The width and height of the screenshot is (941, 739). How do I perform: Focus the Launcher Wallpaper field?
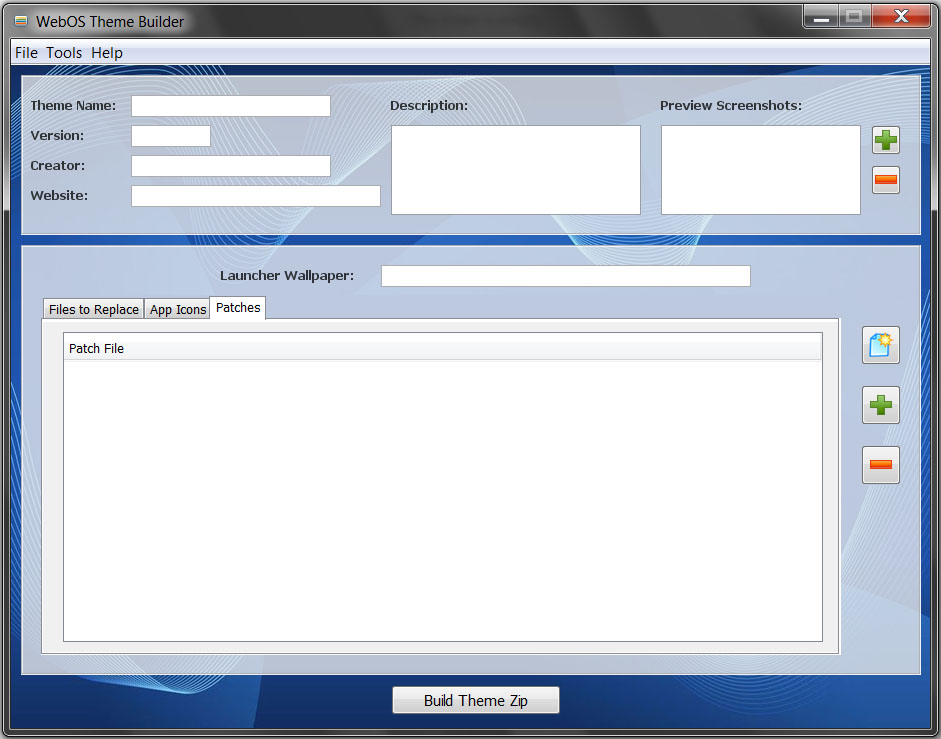pyautogui.click(x=566, y=276)
